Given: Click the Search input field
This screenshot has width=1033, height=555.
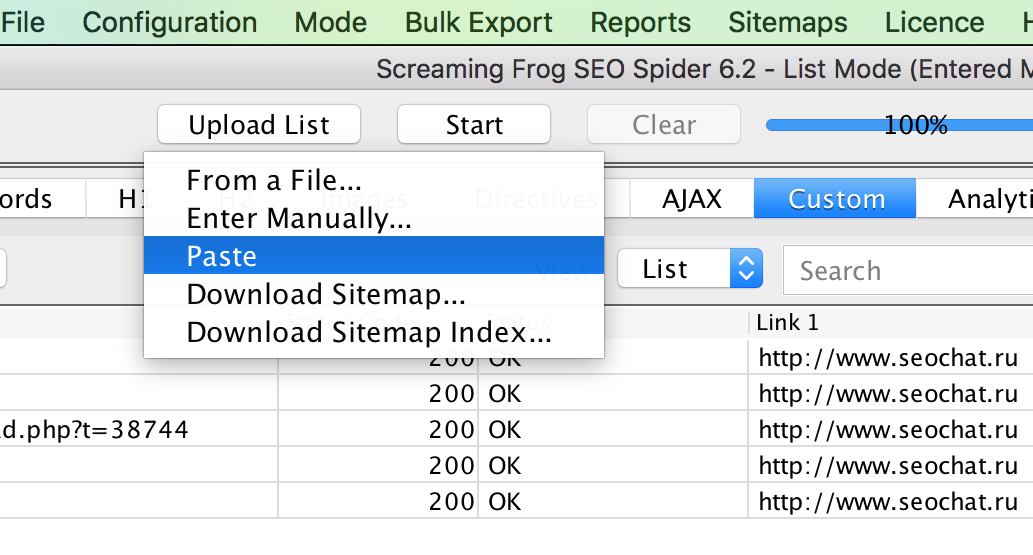Looking at the screenshot, I should pos(908,270).
